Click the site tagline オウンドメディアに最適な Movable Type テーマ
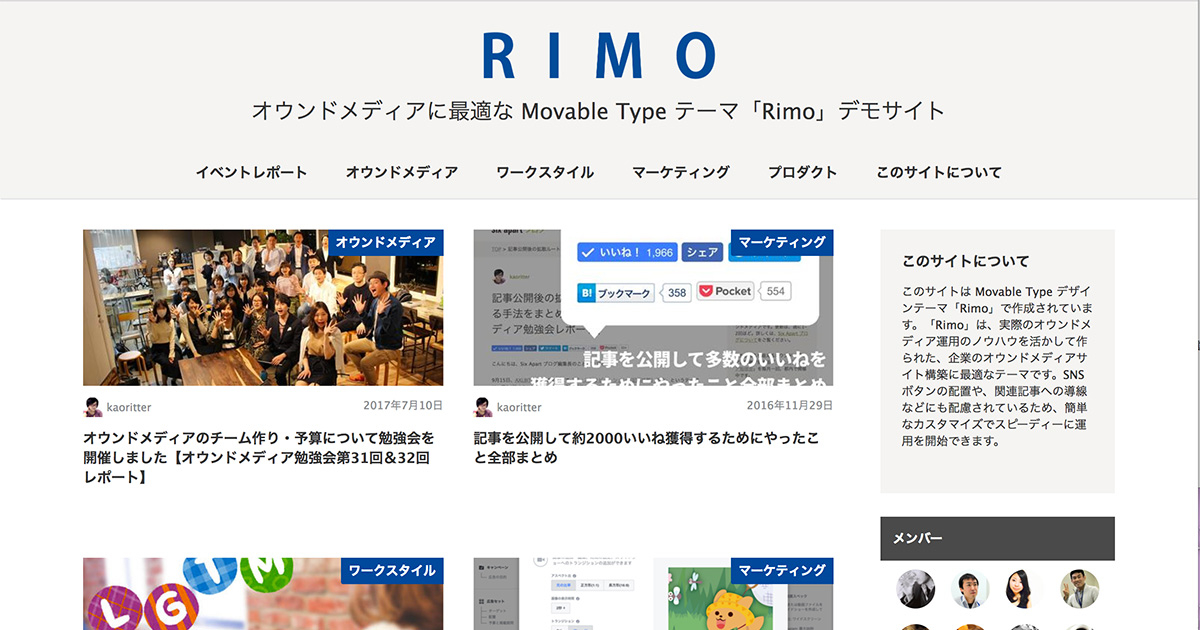 pyautogui.click(x=598, y=110)
